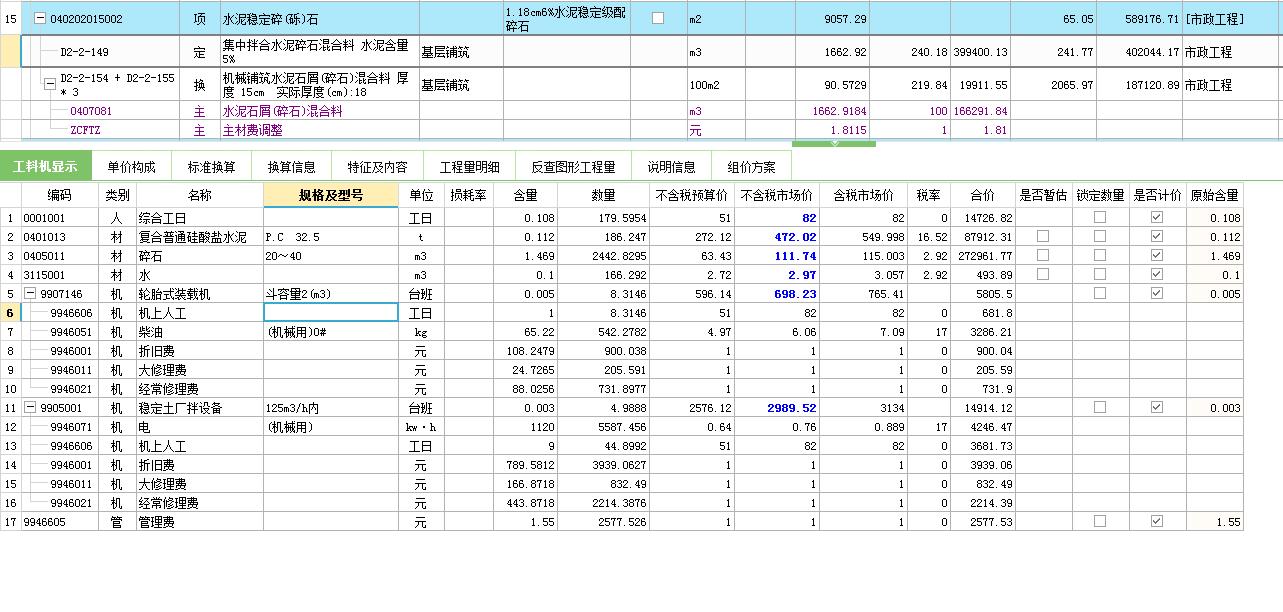Select the 柴油 material row name
Image resolution: width=1283 pixels, height=612 pixels.
199,332
